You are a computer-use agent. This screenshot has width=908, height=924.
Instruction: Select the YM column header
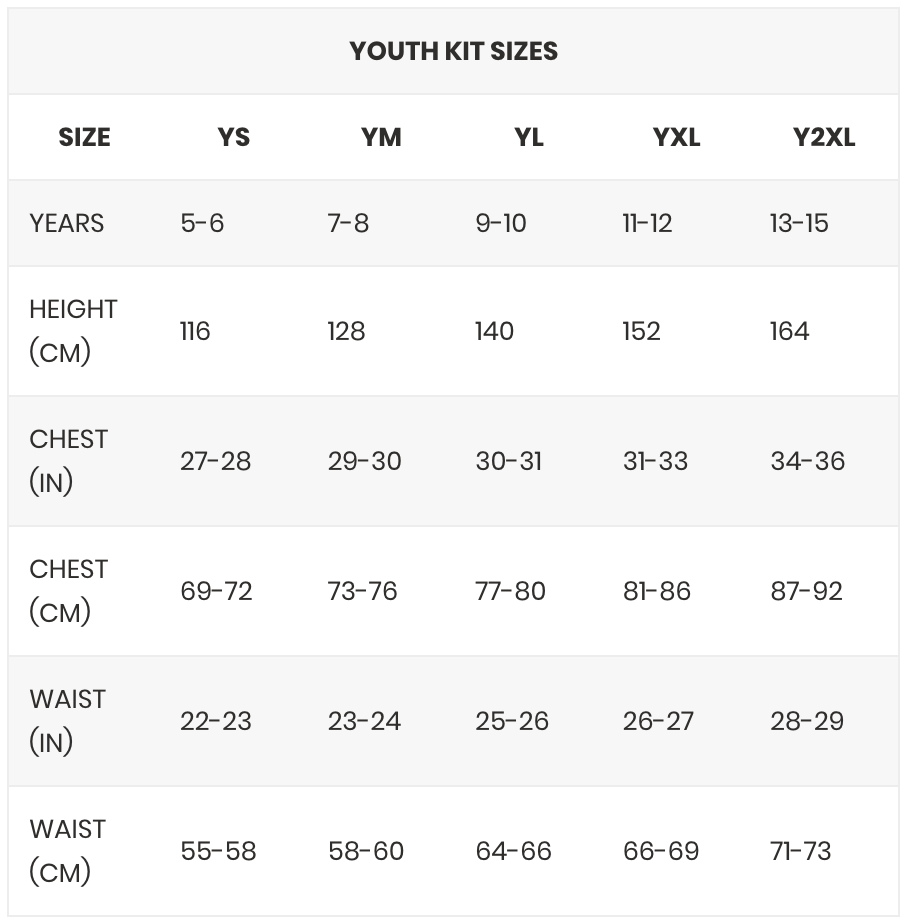tap(381, 137)
